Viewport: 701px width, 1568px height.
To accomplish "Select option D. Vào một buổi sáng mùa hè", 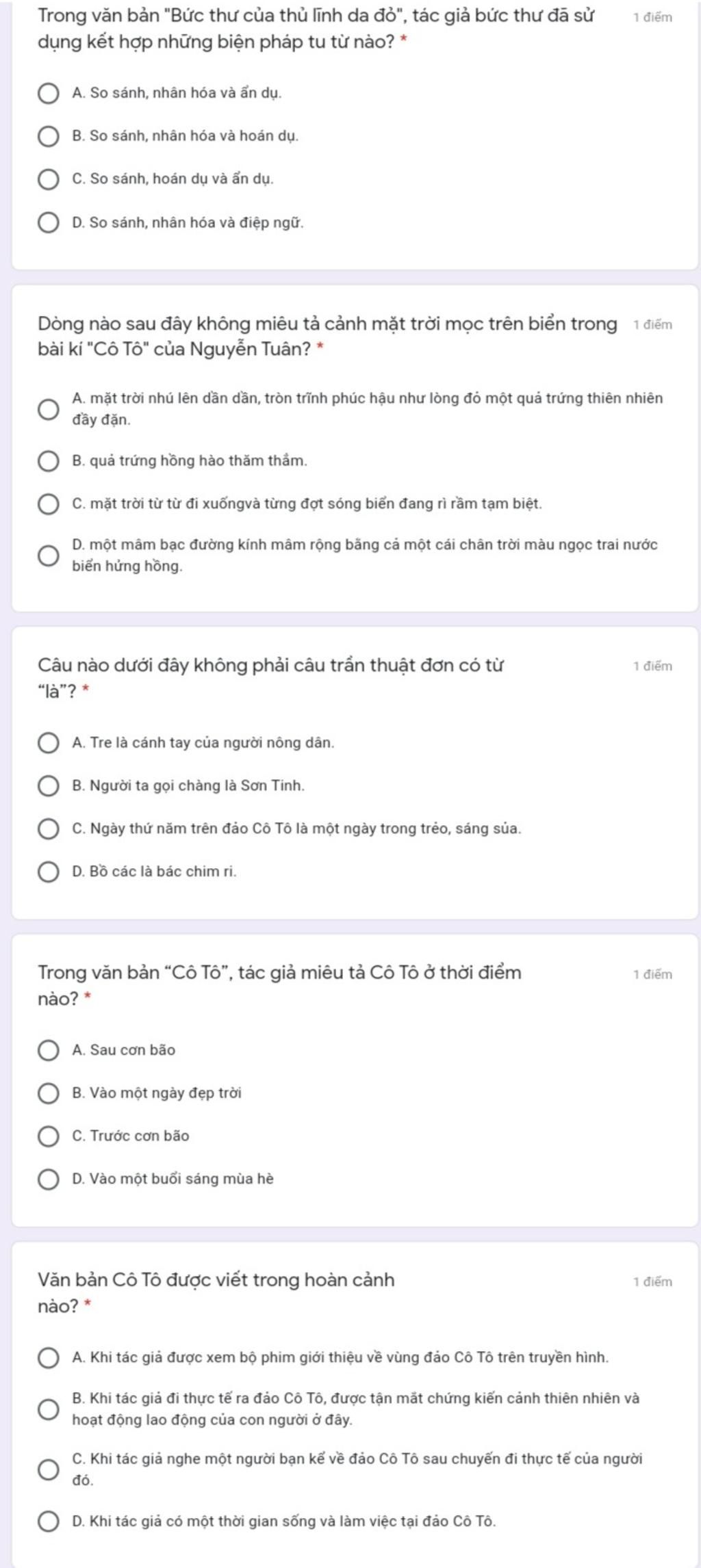I will (x=48, y=1179).
